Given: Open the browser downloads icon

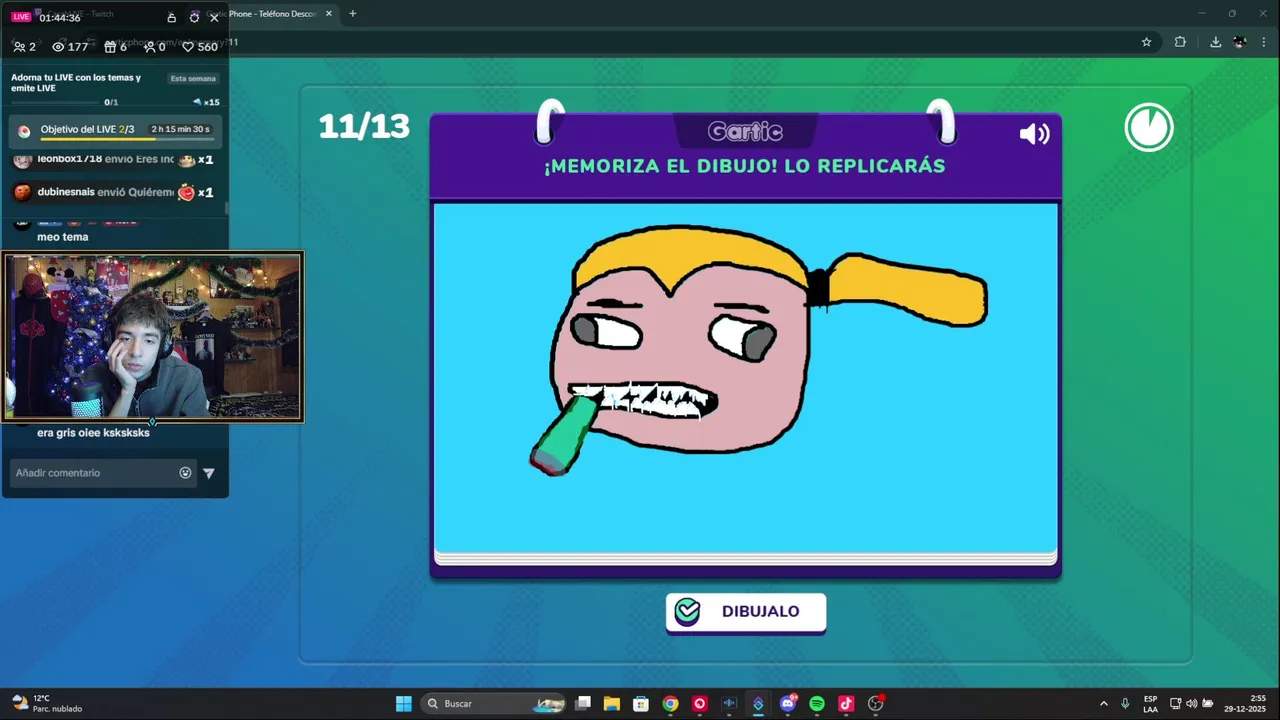Looking at the screenshot, I should (x=1215, y=42).
